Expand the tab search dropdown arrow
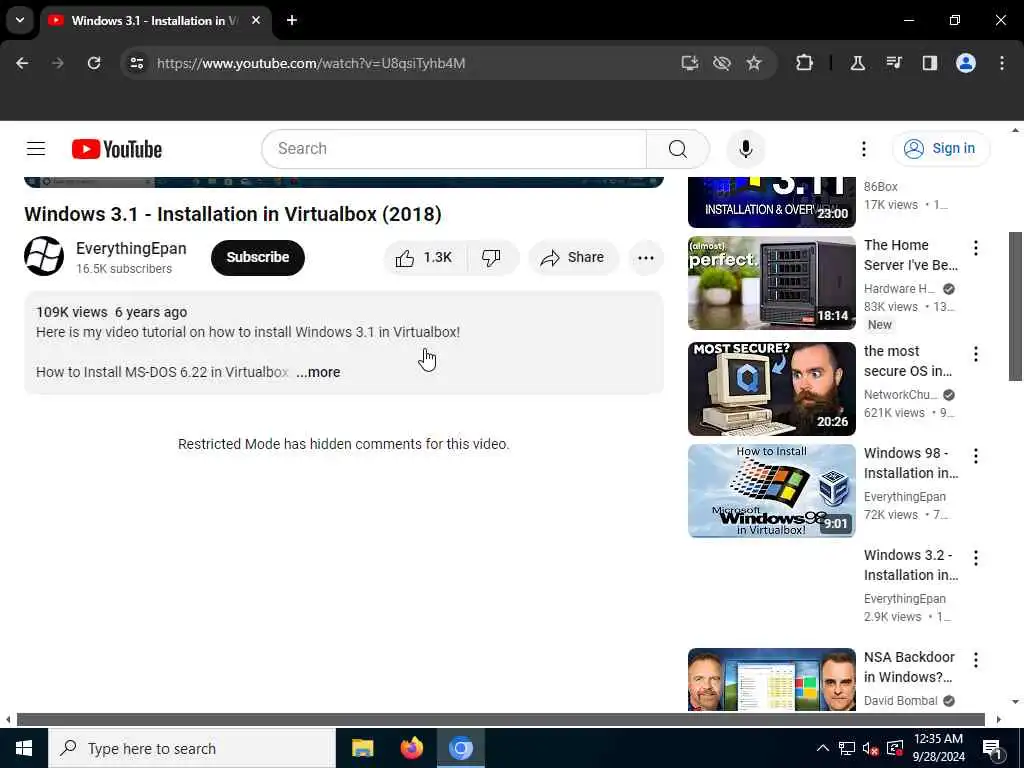This screenshot has width=1024, height=768. click(20, 20)
